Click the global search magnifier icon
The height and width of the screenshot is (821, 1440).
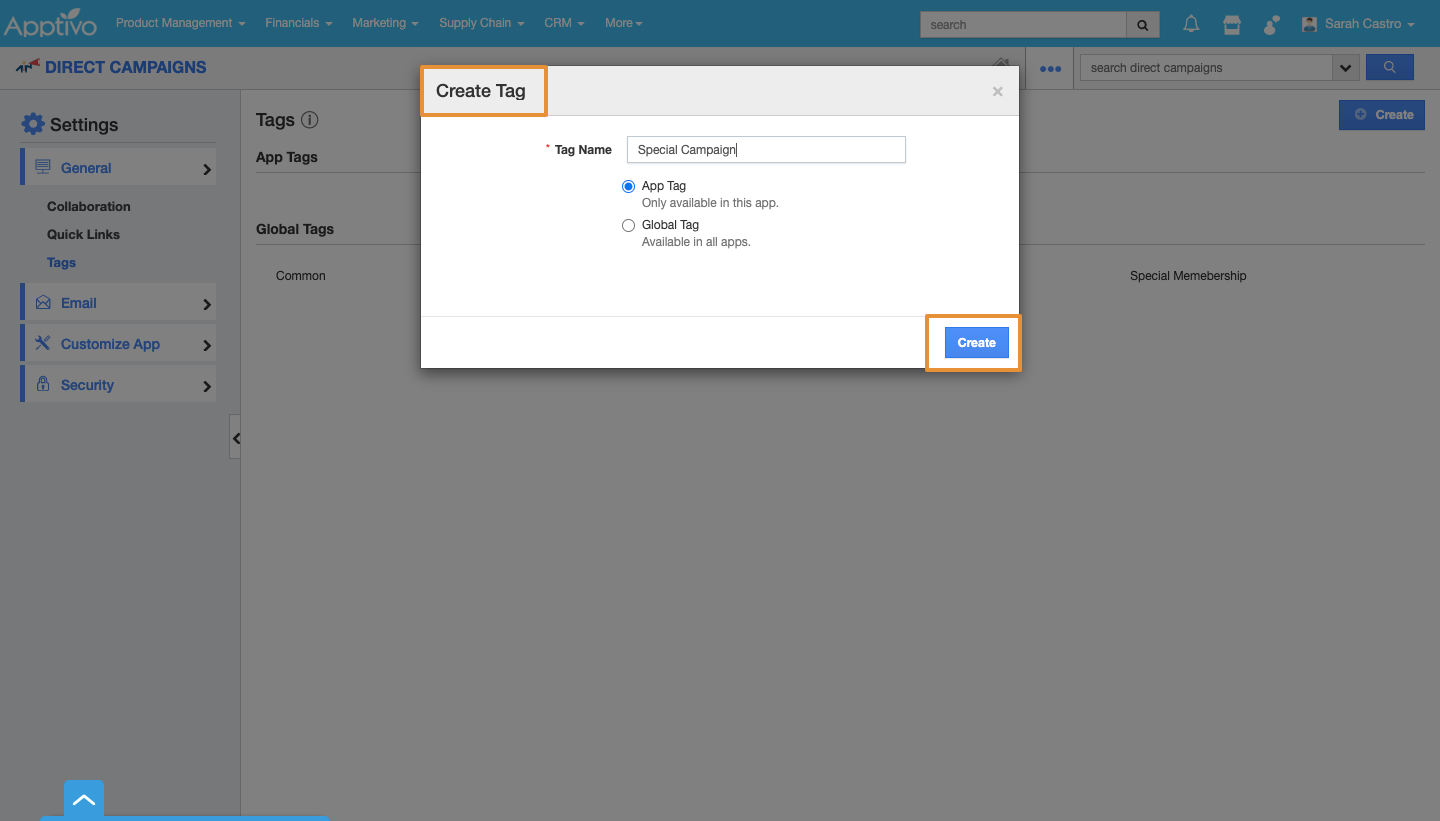point(1141,23)
